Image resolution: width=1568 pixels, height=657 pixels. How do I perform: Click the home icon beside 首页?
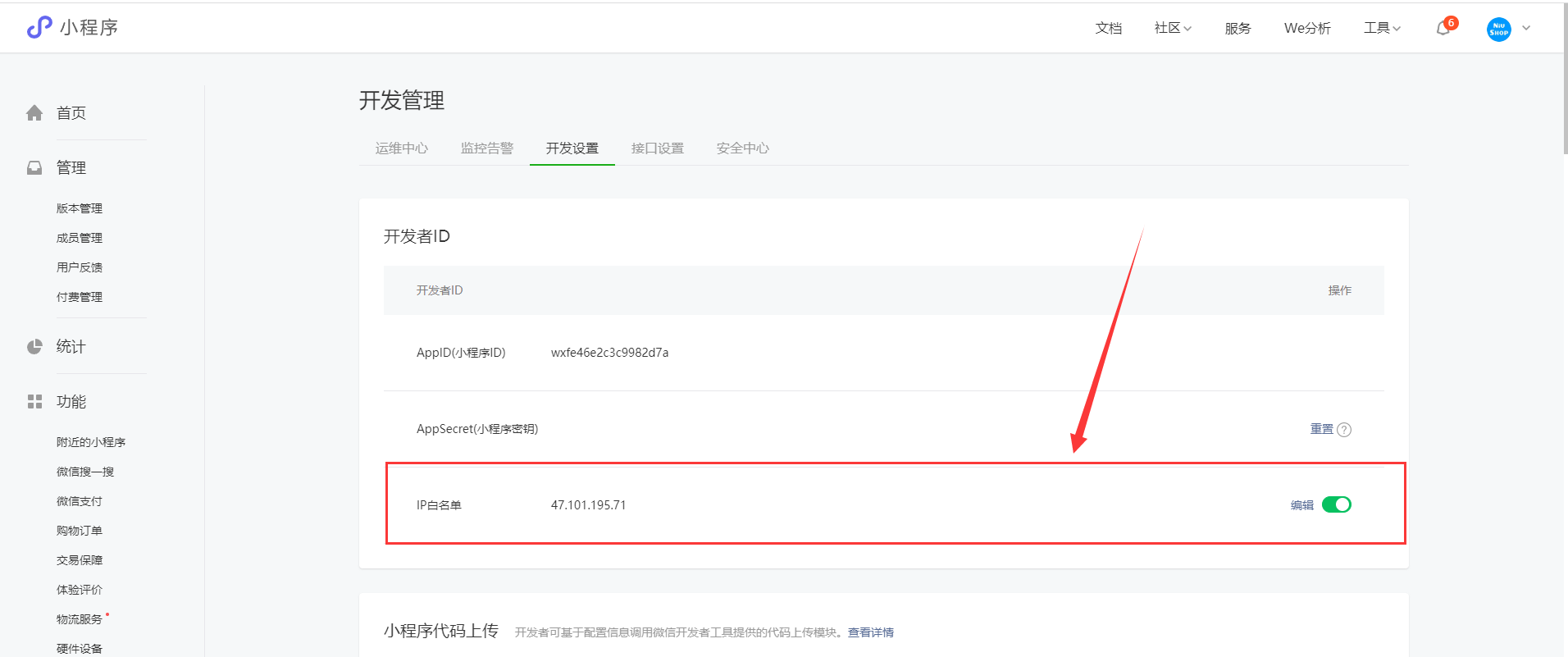[x=34, y=113]
